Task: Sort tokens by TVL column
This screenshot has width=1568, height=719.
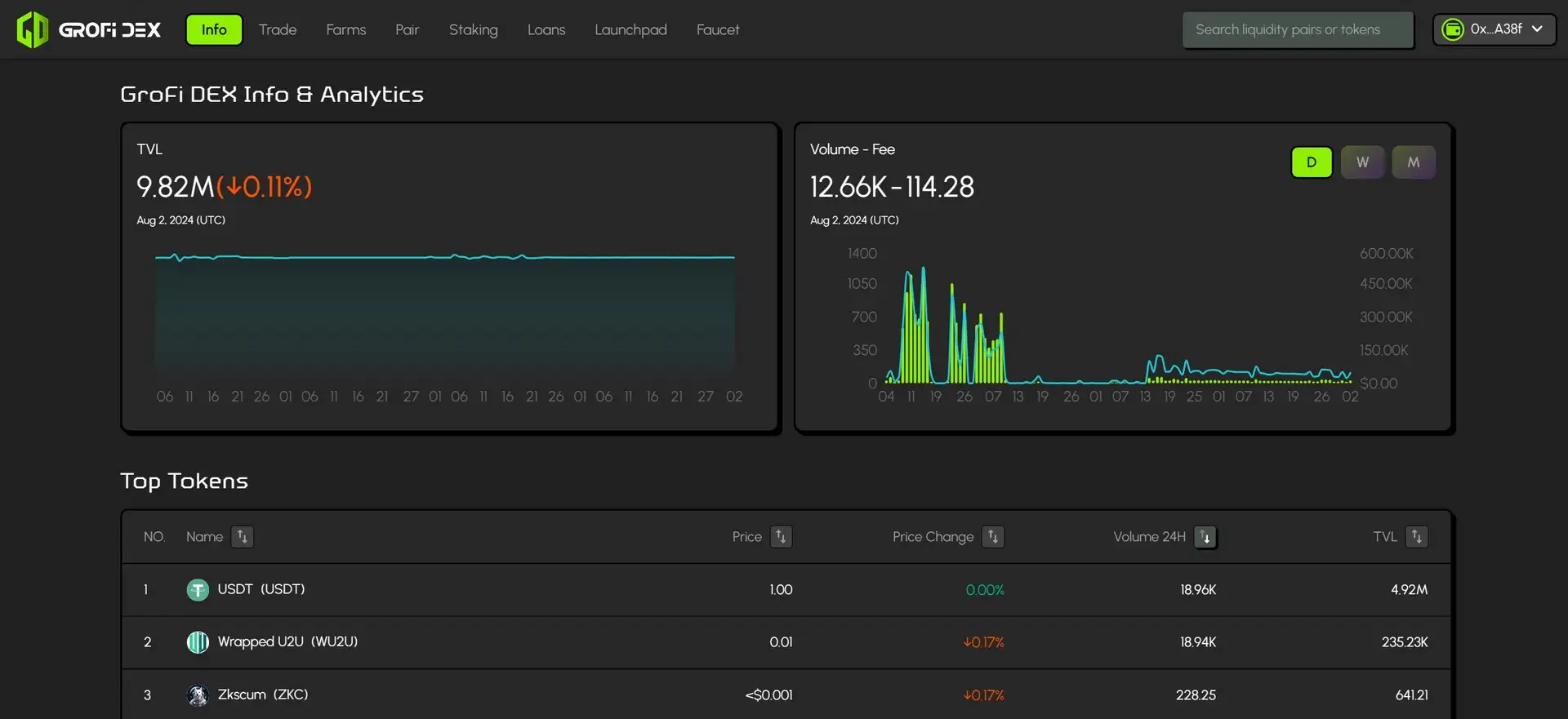Action: 1416,537
